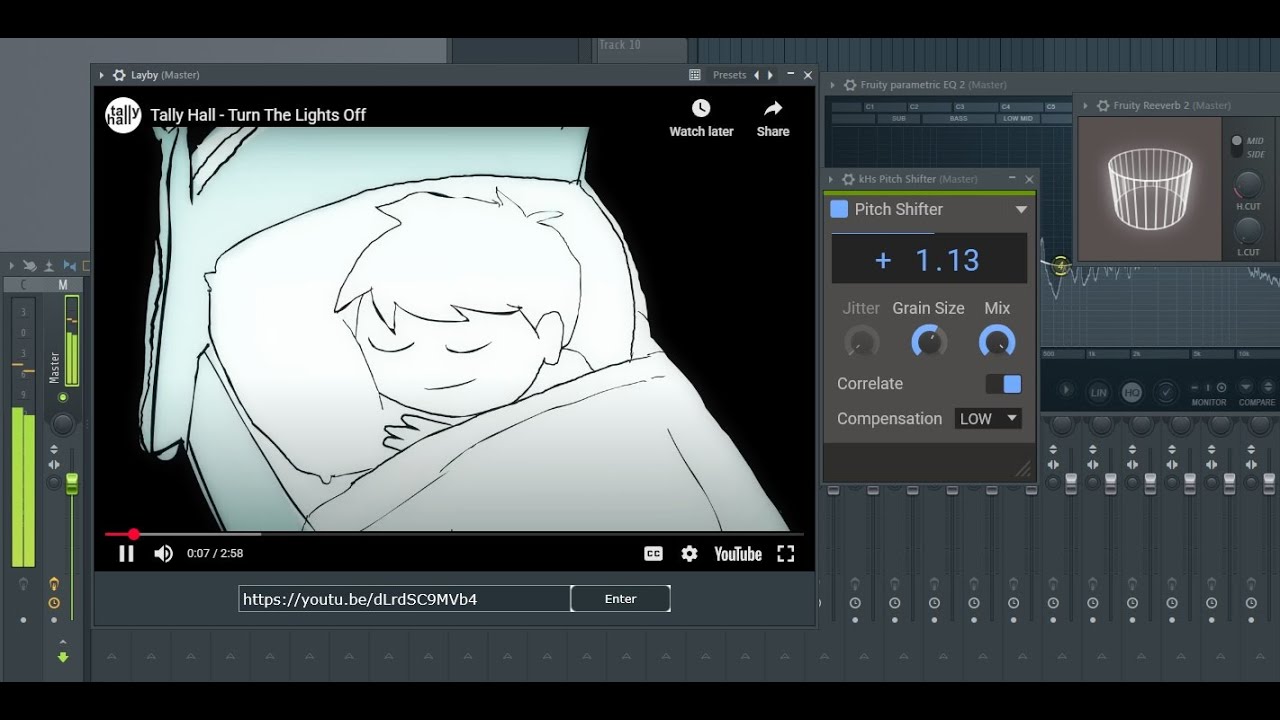This screenshot has width=1280, height=720.
Task: Open the Track 10 label in playlist
Action: pyautogui.click(x=620, y=45)
